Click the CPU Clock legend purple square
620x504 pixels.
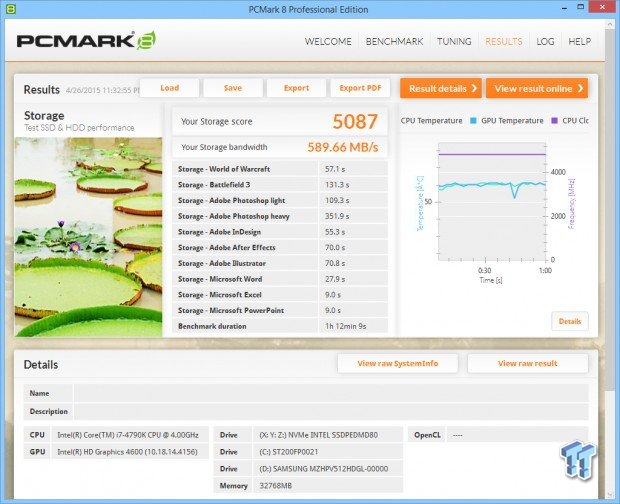click(x=554, y=121)
